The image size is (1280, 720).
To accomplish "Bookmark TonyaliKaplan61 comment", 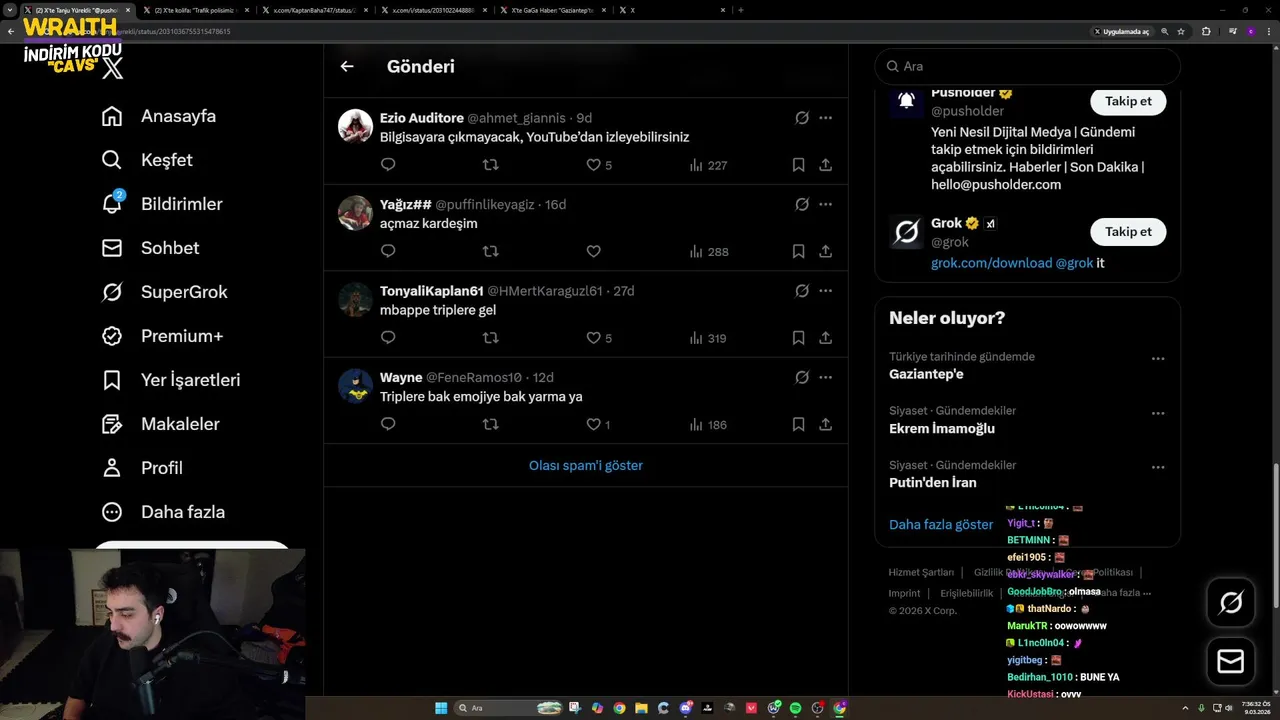I will (x=798, y=338).
